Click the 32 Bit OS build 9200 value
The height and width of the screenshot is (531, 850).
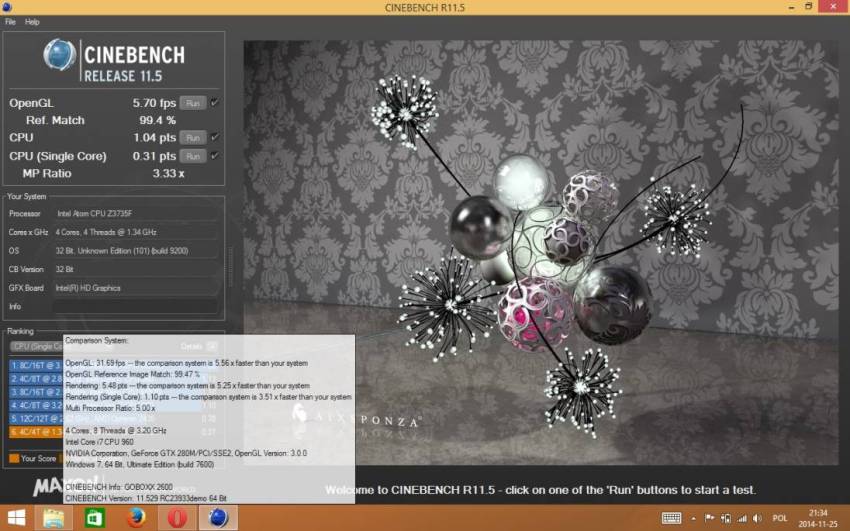[122, 251]
